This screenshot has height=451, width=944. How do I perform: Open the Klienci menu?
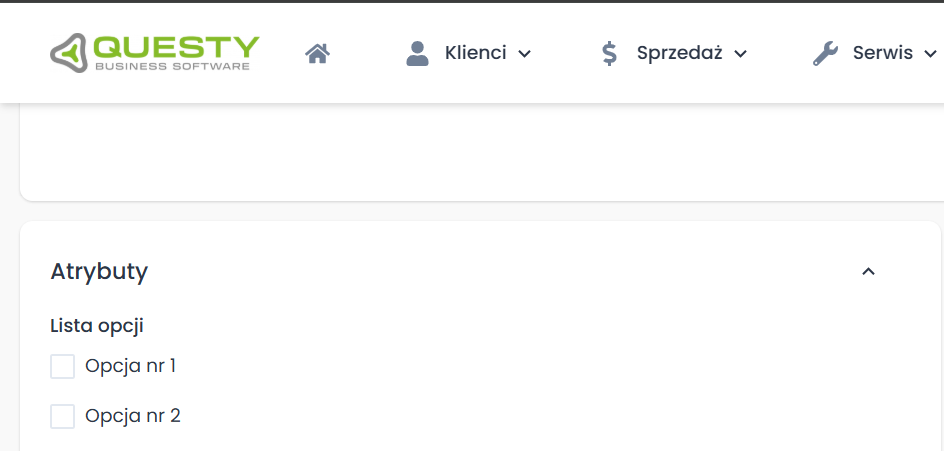[x=476, y=53]
